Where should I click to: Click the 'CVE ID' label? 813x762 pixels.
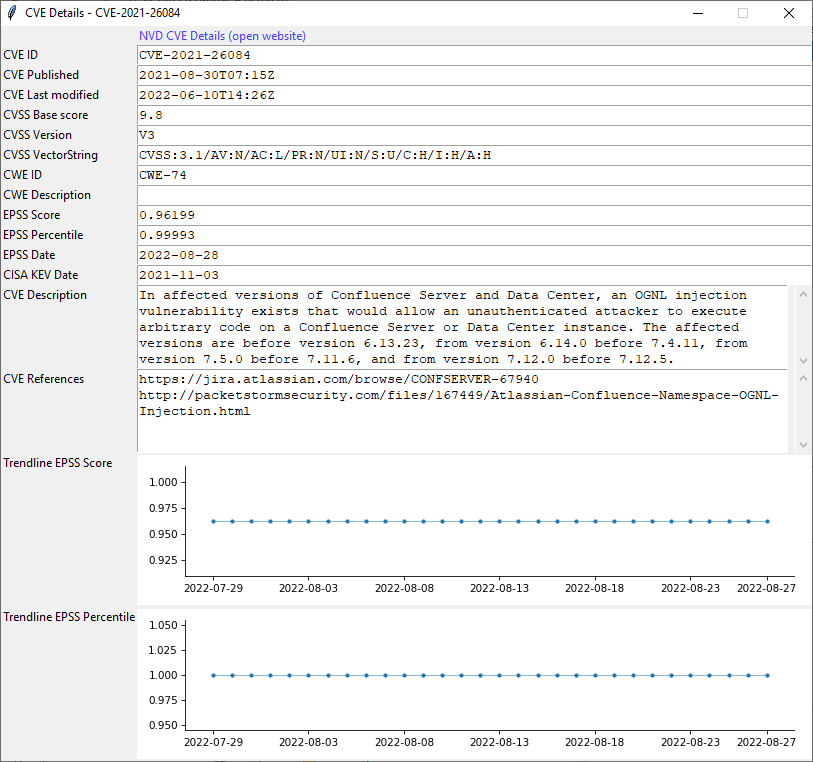(21, 55)
